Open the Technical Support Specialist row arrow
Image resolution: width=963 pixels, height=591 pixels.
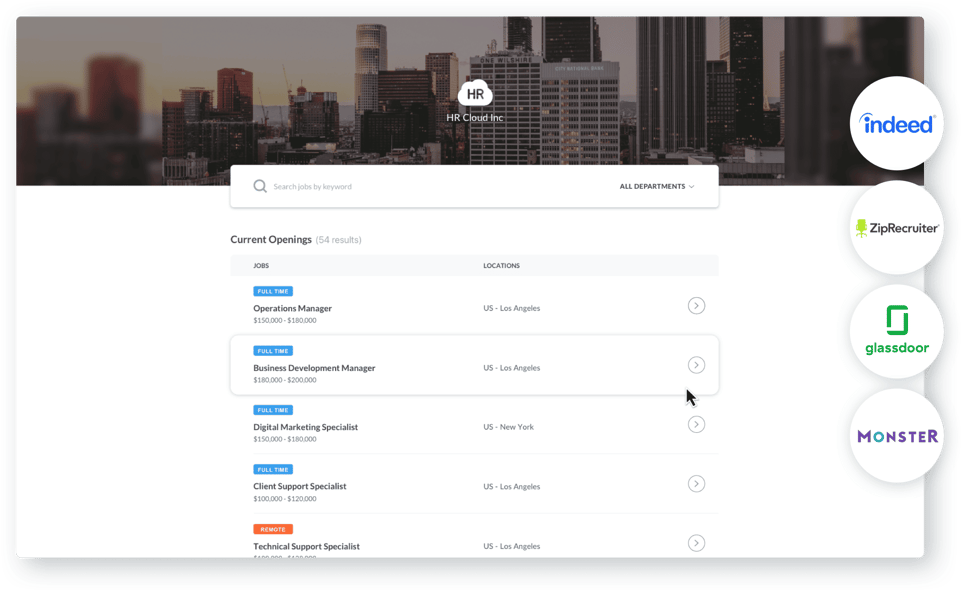(696, 543)
